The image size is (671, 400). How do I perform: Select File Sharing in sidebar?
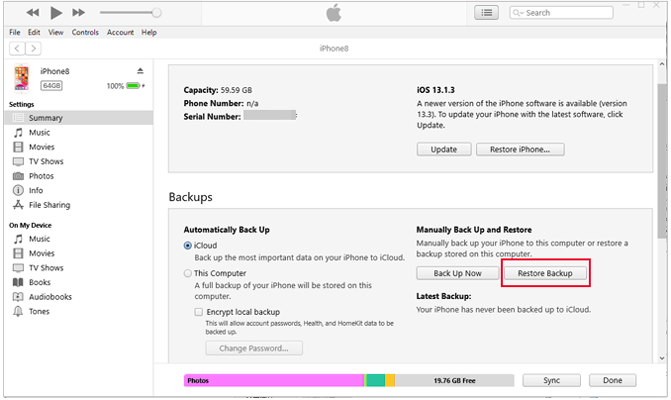point(50,204)
